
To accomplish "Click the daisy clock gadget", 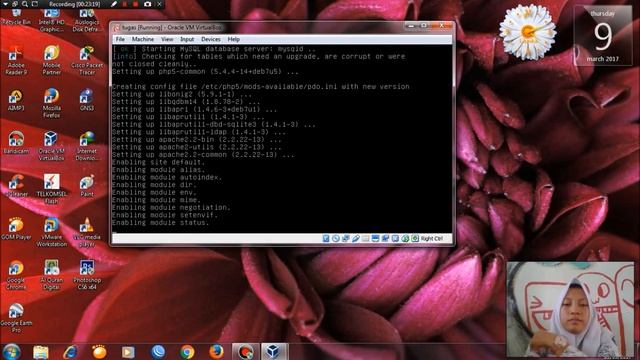I will (x=527, y=32).
